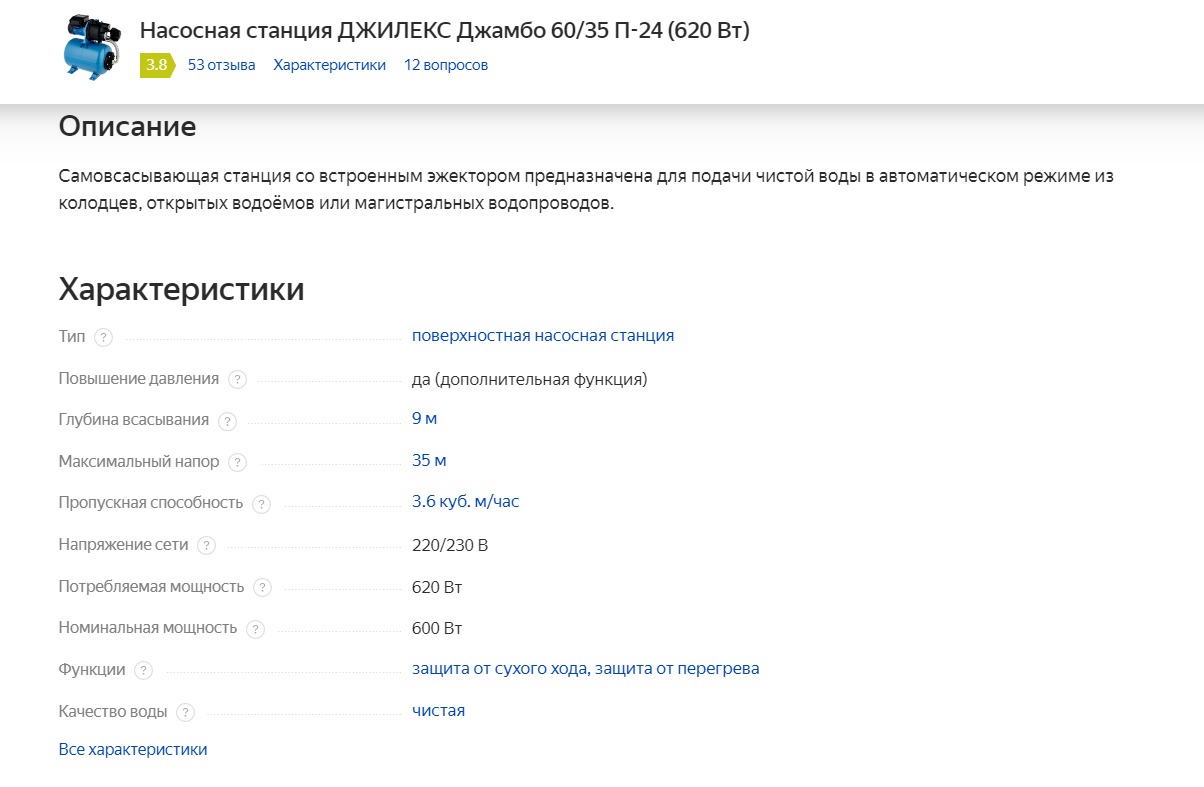Screen dimensions: 1204x787
Task: Click the да (дополнительная функция) value
Action: tap(530, 380)
